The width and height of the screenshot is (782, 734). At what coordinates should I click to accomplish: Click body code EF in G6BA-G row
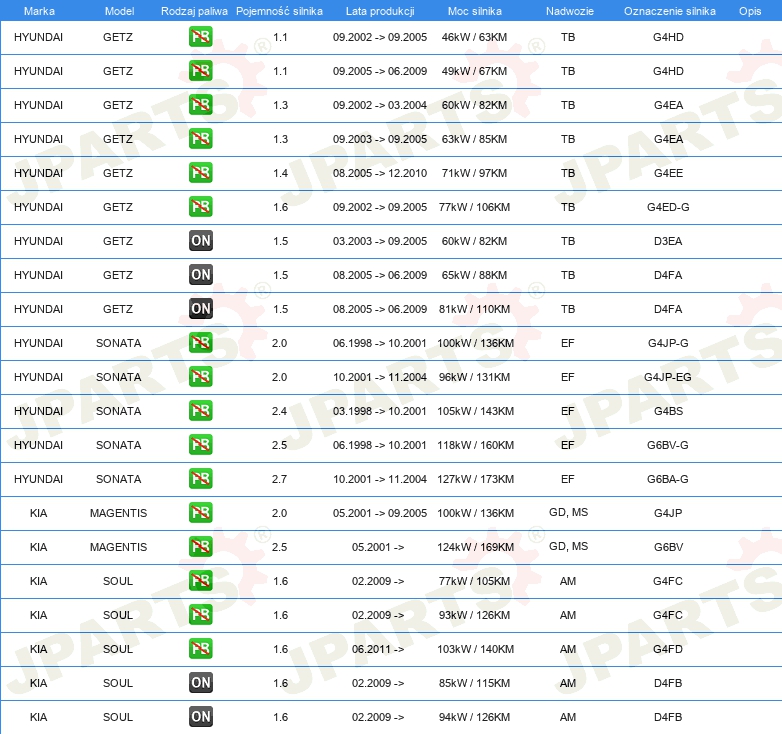(x=568, y=479)
